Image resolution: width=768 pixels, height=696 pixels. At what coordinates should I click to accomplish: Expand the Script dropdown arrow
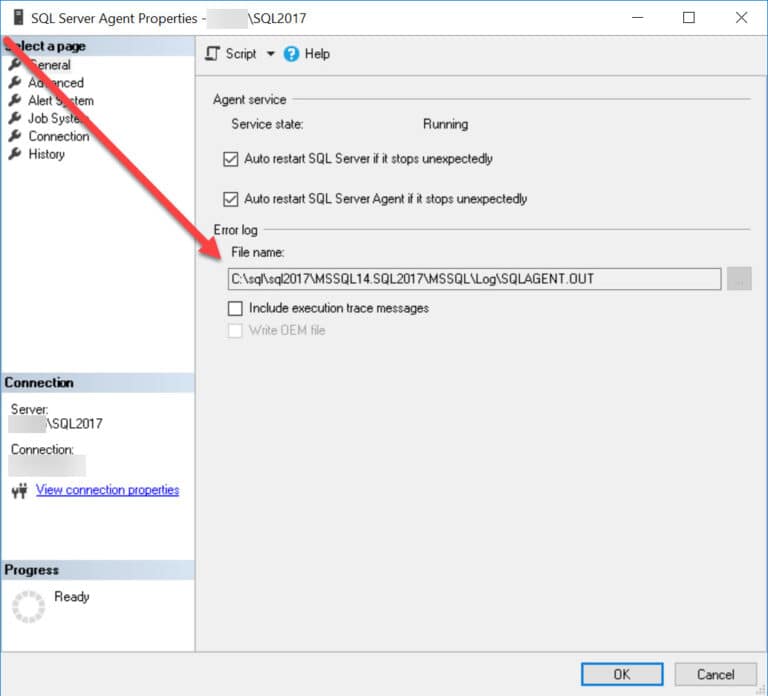[x=270, y=54]
